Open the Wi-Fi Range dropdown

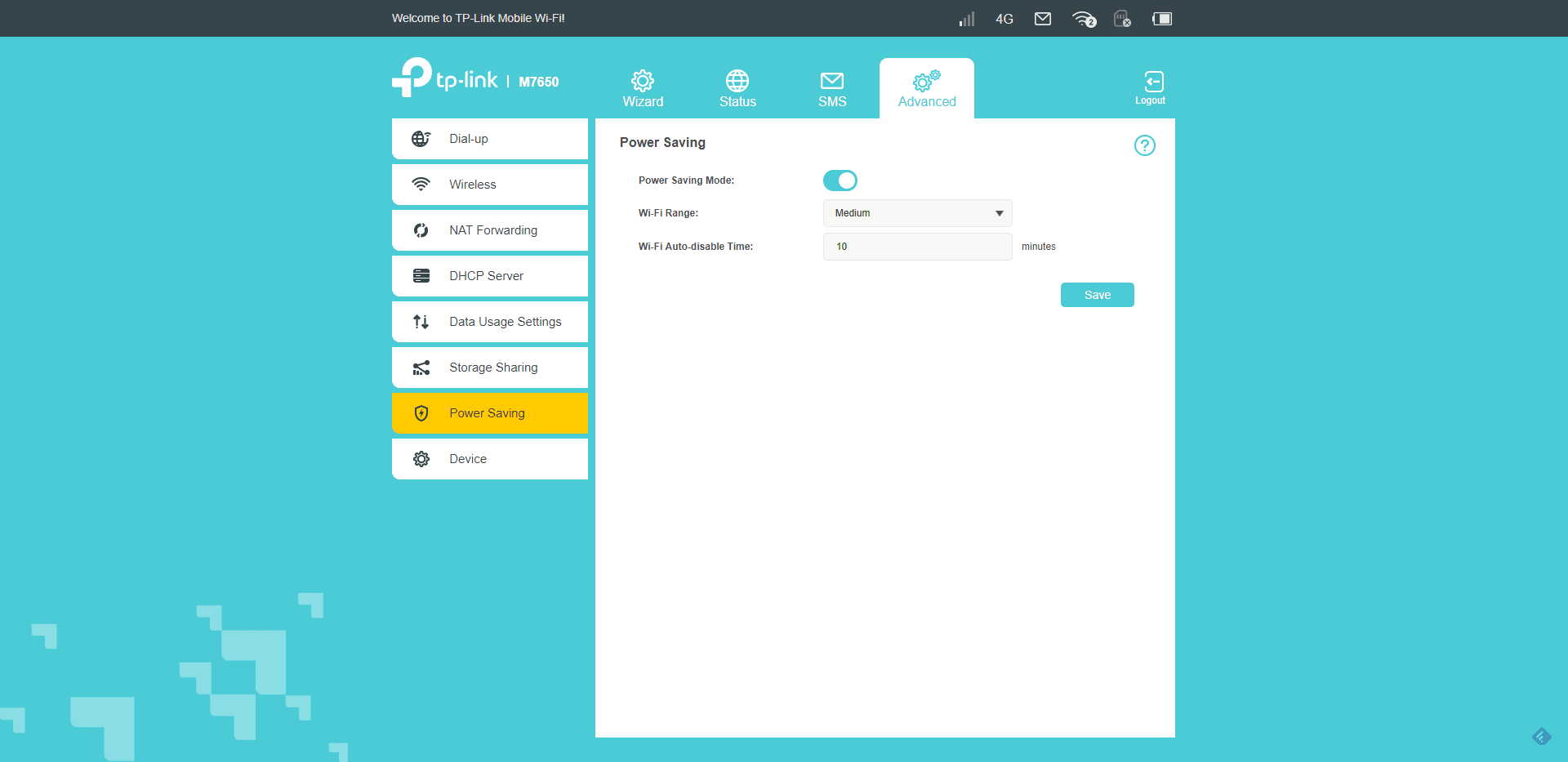pos(917,213)
